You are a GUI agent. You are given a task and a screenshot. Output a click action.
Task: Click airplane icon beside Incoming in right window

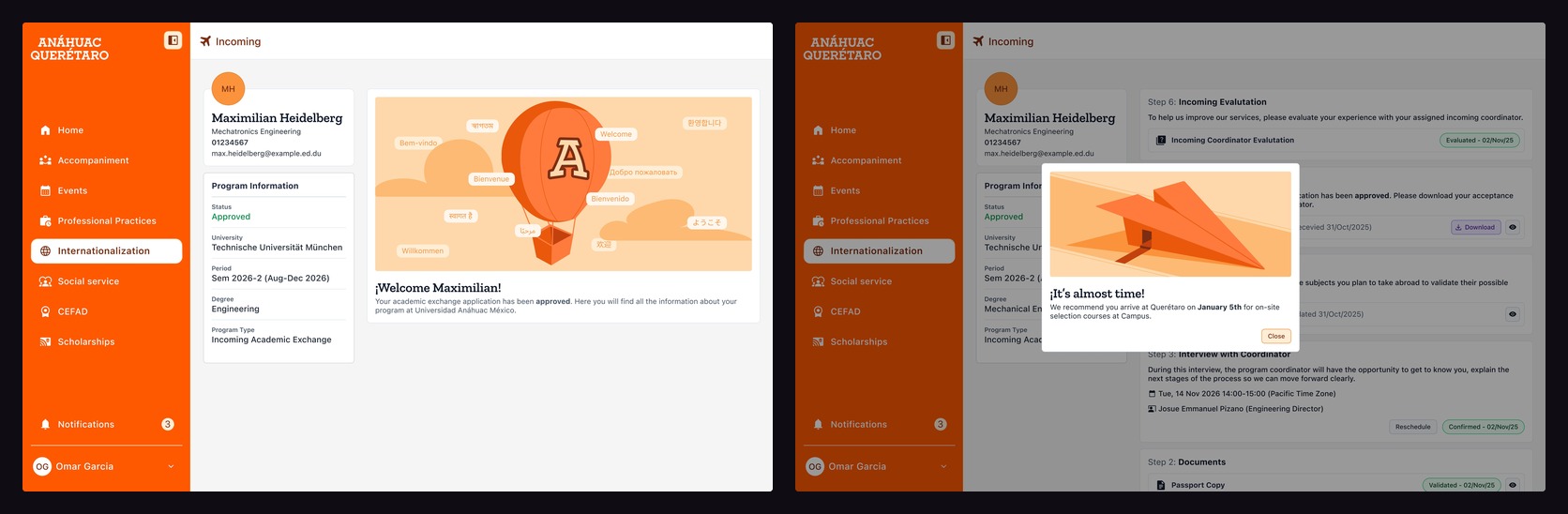978,41
